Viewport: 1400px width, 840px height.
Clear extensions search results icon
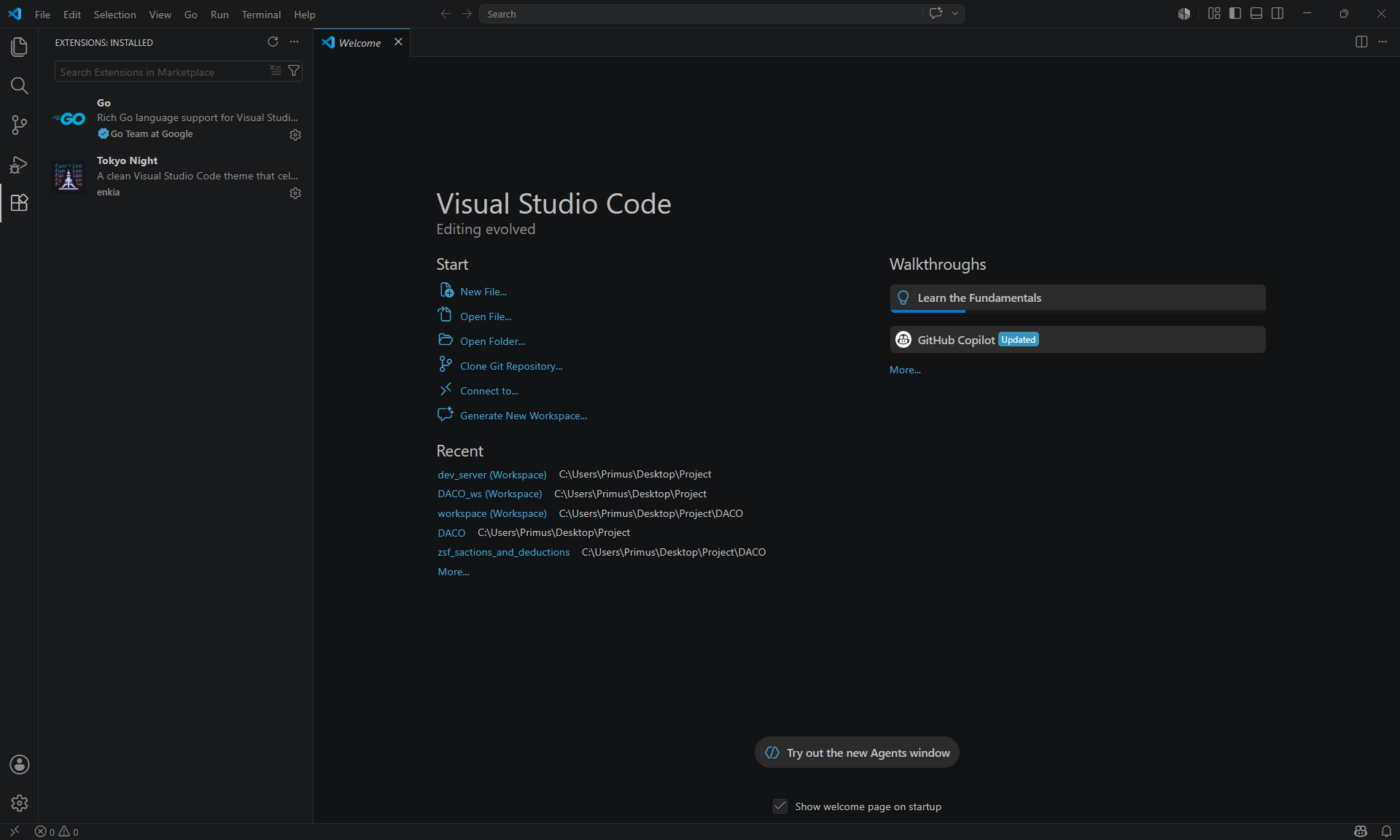pos(276,71)
